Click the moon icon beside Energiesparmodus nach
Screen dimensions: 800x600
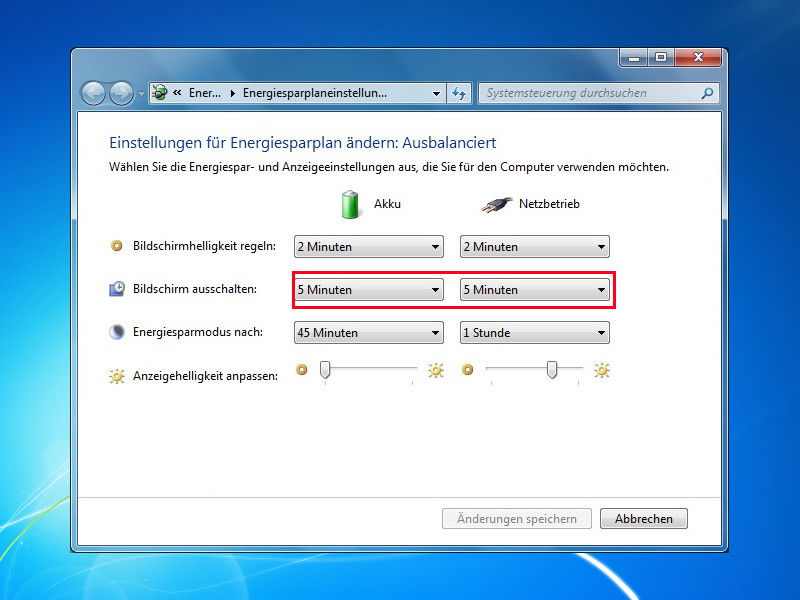tap(117, 332)
